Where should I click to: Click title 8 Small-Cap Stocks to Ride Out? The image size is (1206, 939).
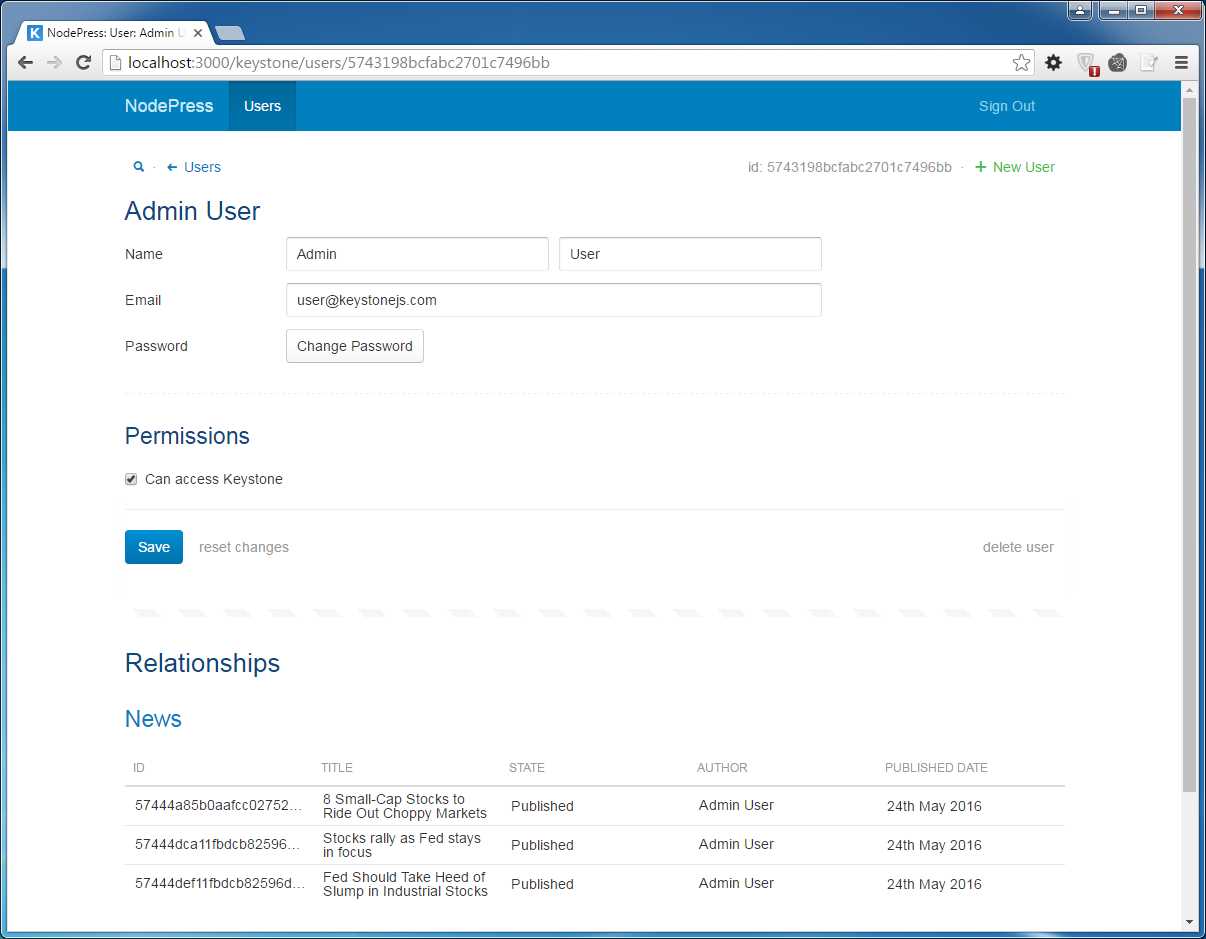405,806
